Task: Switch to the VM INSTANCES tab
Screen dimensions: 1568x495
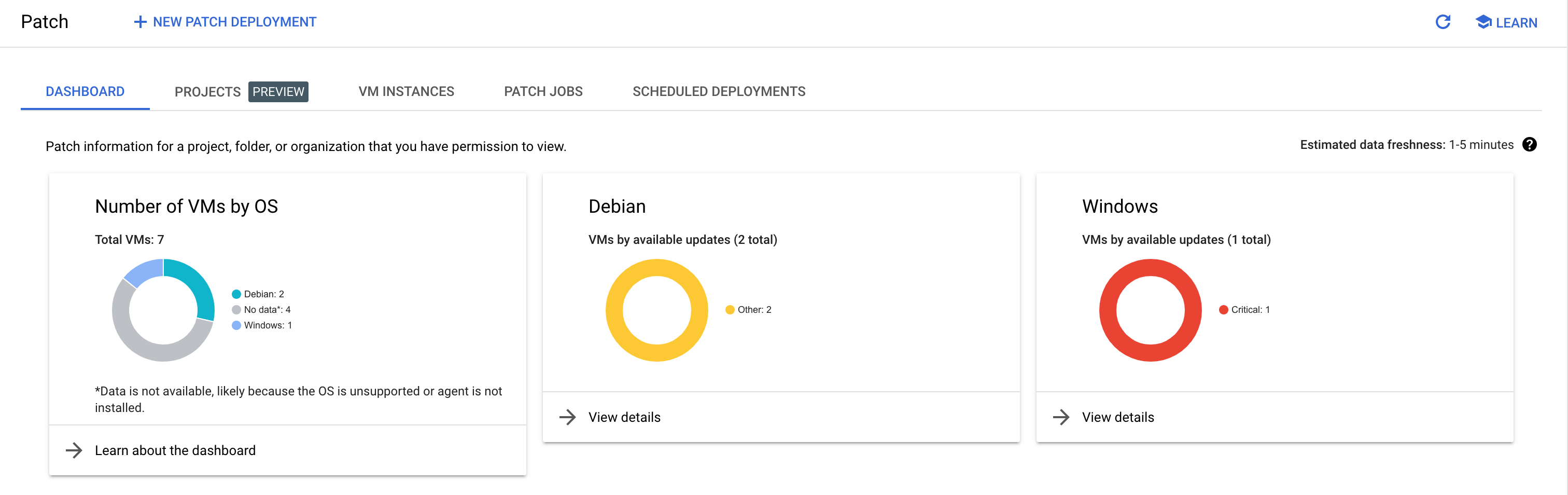Action: click(407, 91)
